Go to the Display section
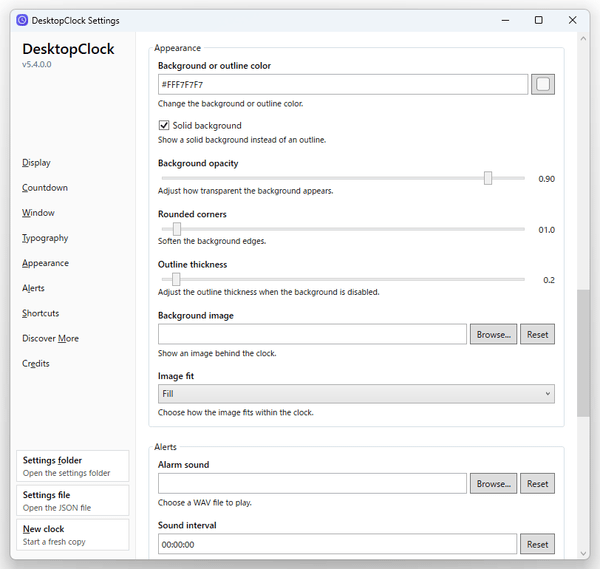 [x=36, y=163]
